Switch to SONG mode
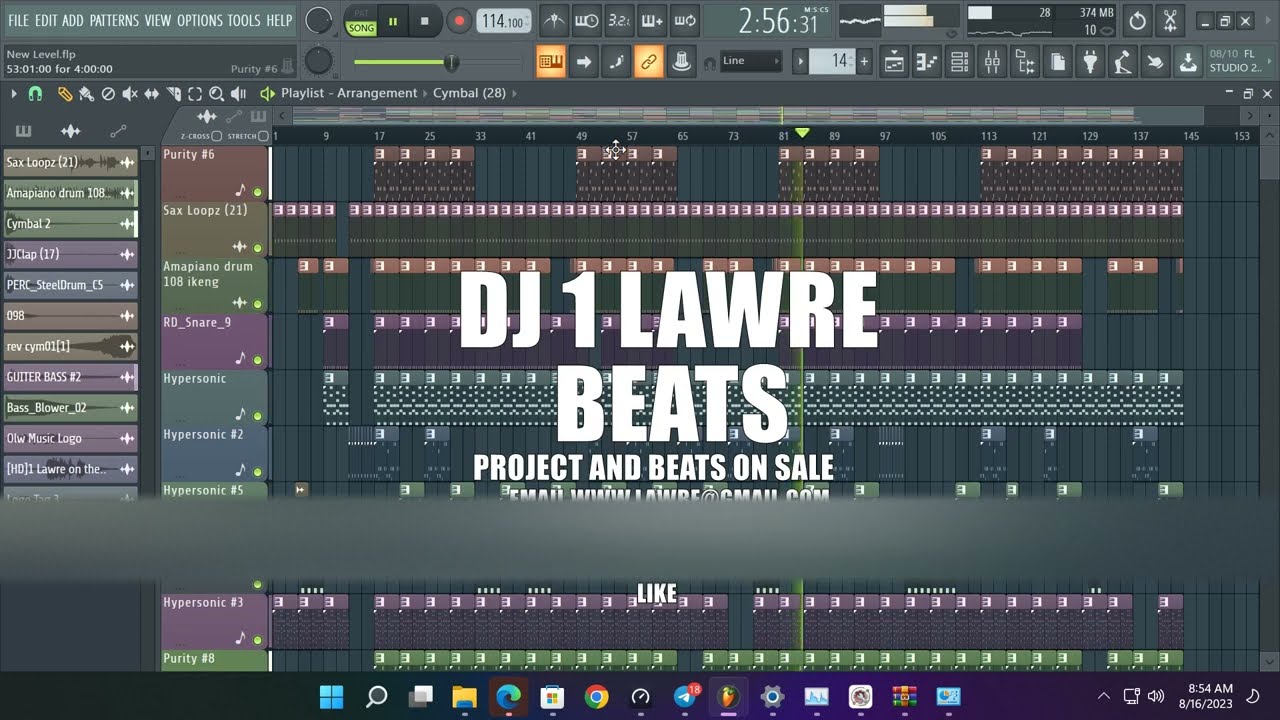 [x=361, y=28]
